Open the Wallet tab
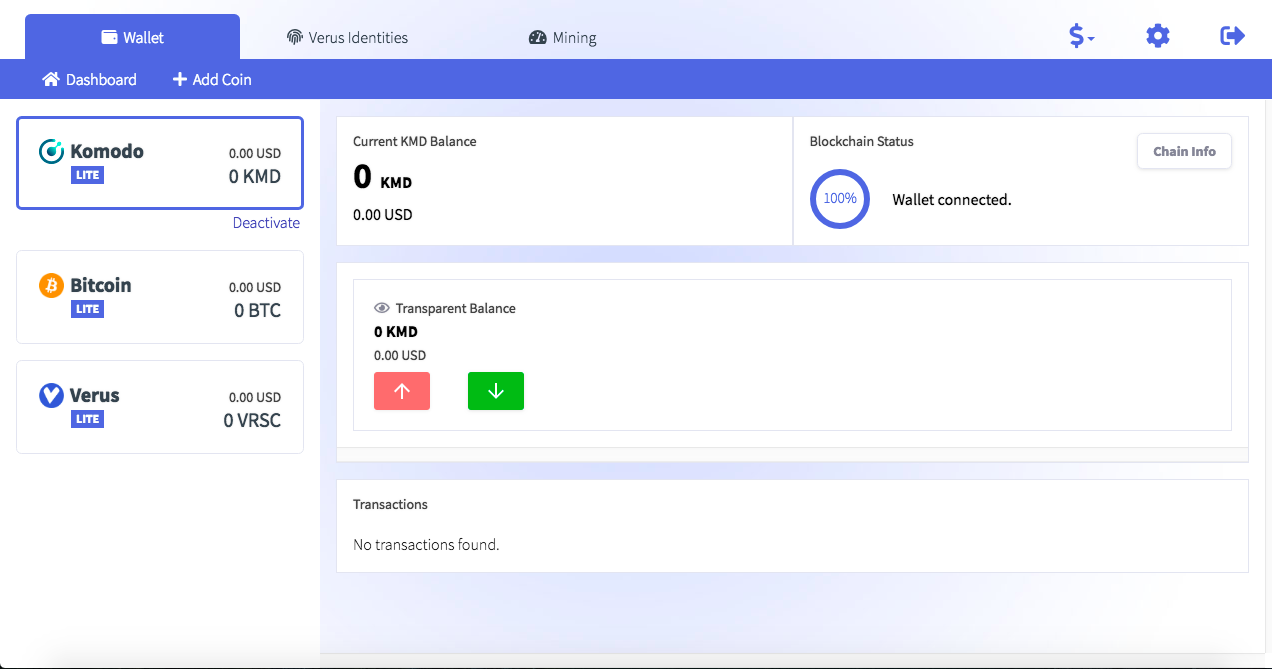 click(132, 37)
